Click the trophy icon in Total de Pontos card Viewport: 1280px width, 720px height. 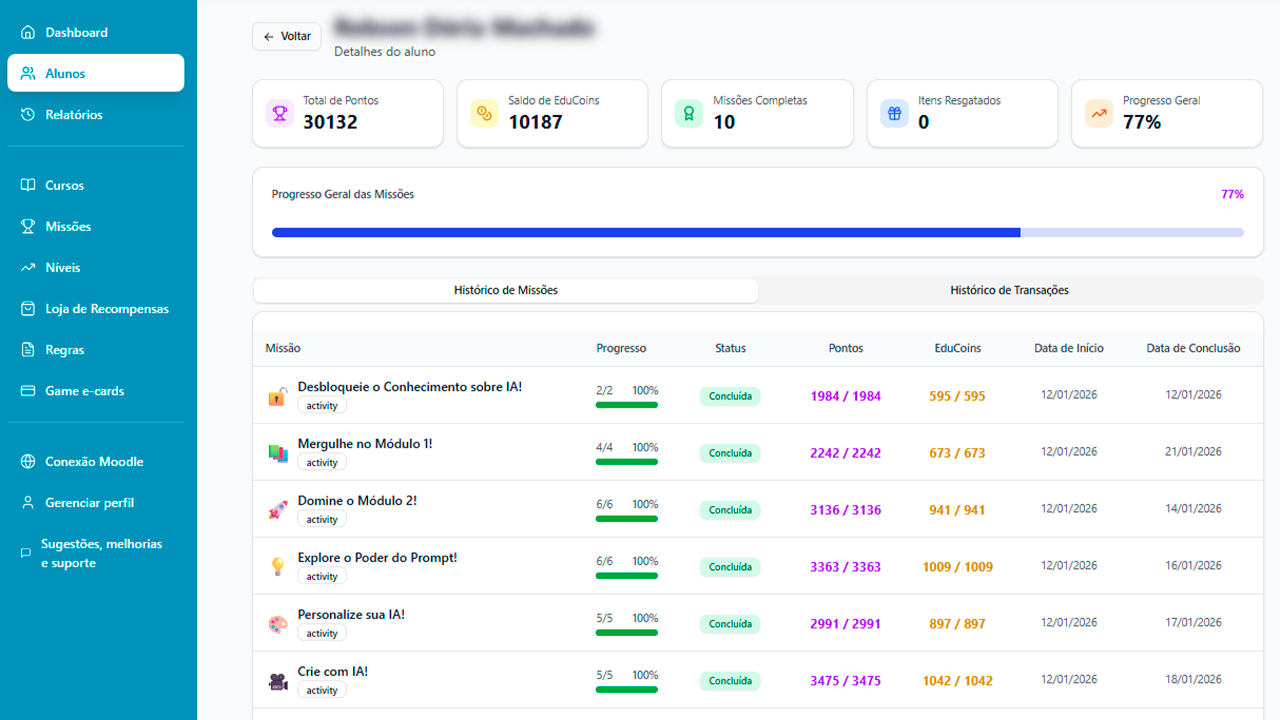tap(279, 113)
